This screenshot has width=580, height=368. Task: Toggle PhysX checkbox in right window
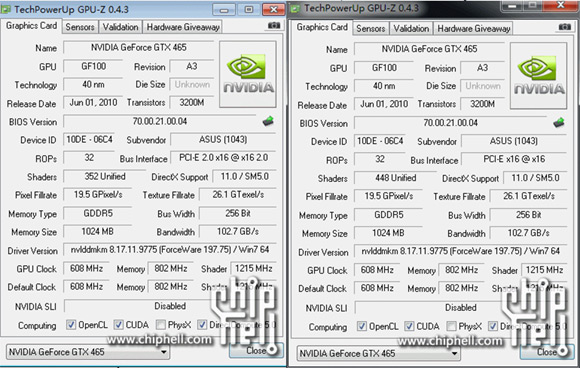[x=451, y=326]
